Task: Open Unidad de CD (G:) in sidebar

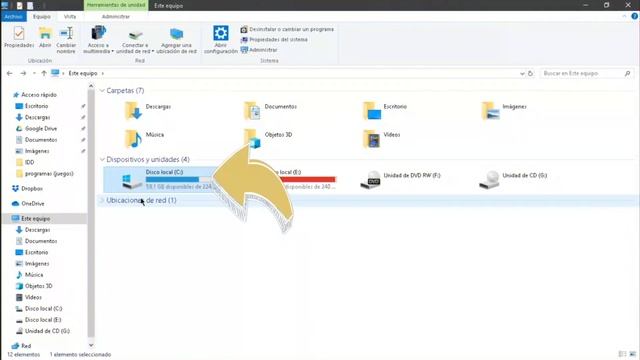Action: click(47, 331)
